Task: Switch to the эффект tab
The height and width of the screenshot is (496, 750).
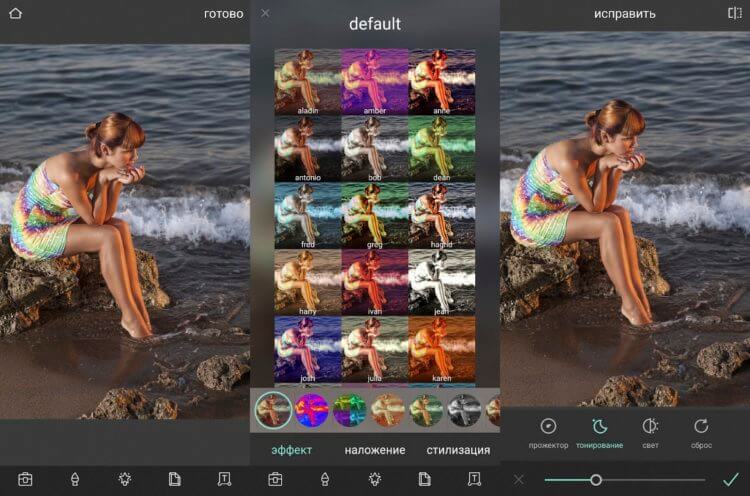Action: (291, 450)
